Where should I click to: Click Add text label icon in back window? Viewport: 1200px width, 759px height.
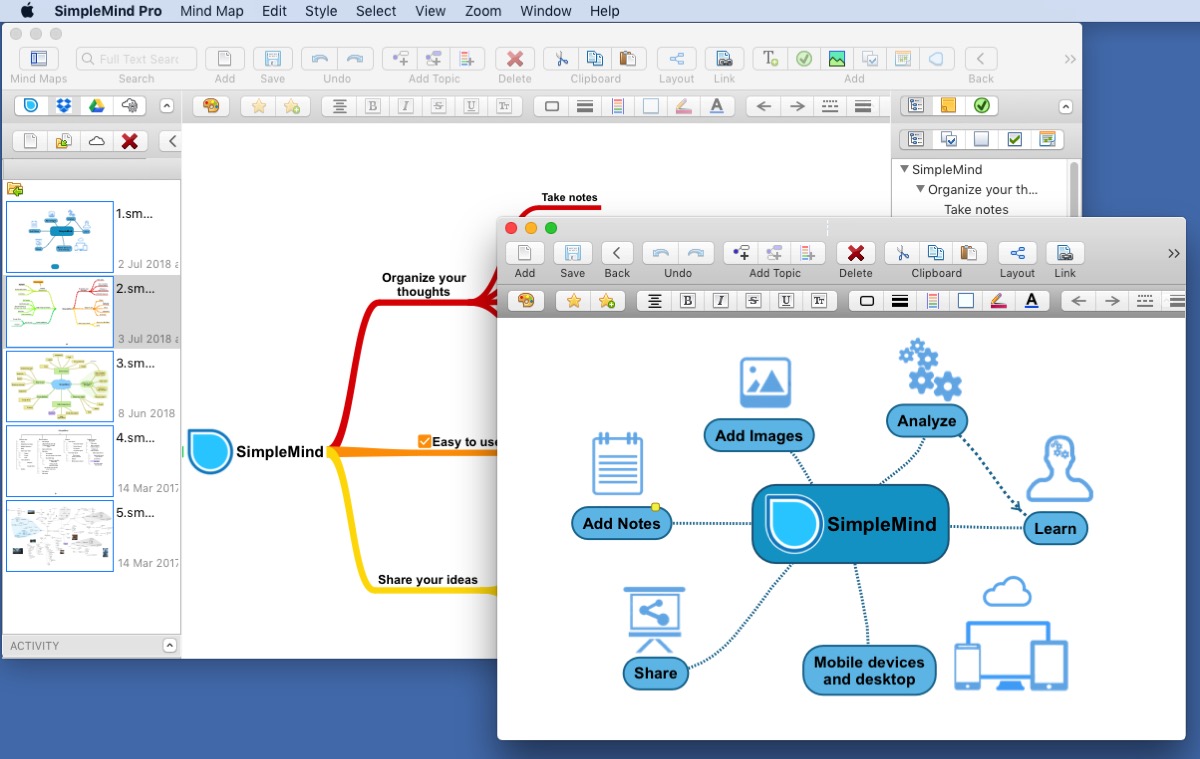[x=770, y=58]
